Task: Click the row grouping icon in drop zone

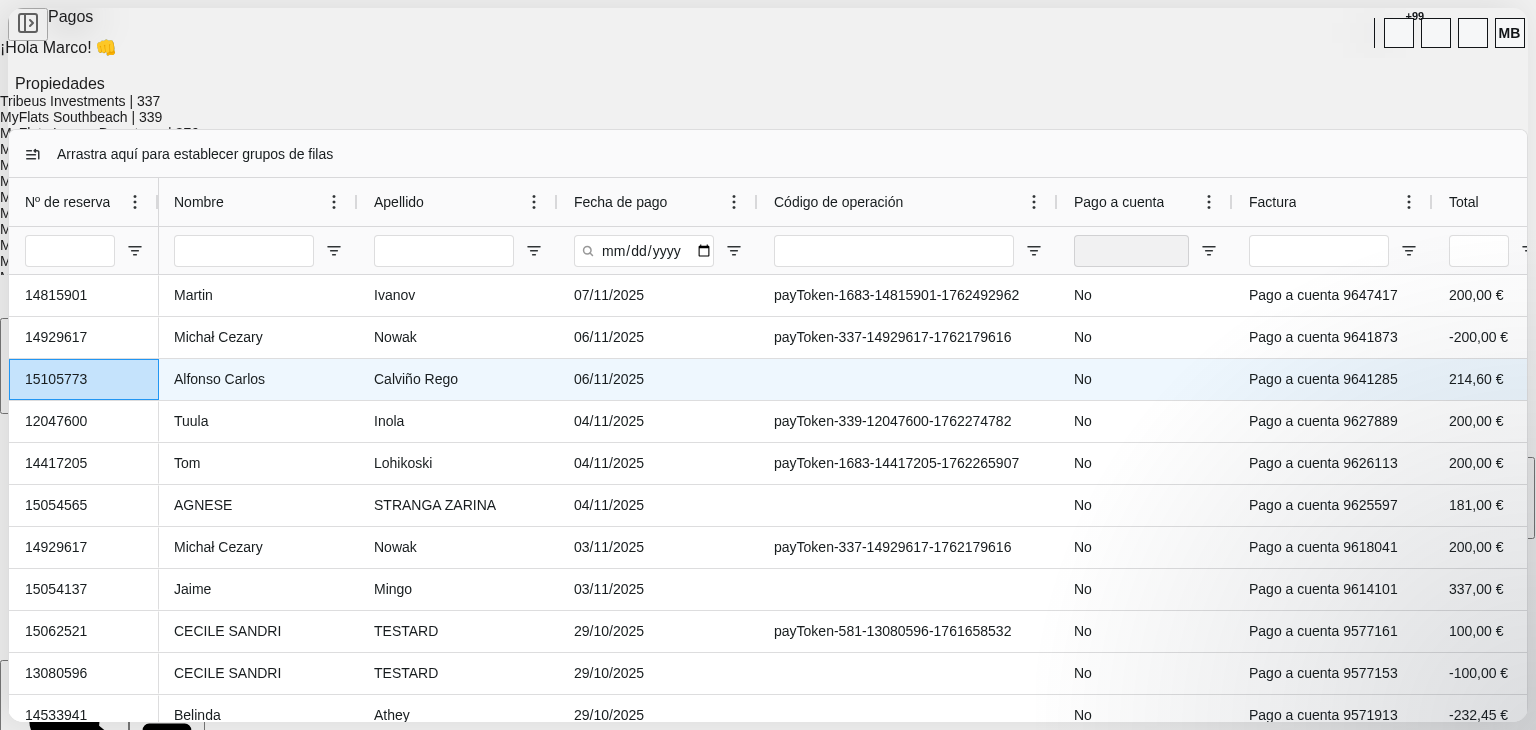Action: tap(33, 154)
